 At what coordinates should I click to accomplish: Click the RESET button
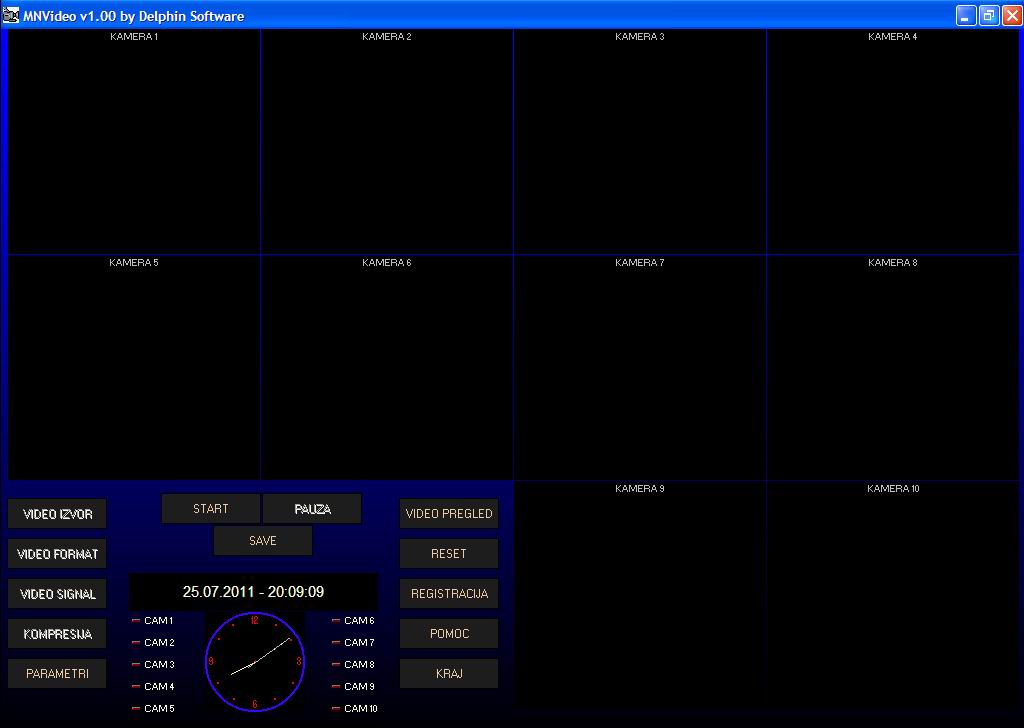tap(449, 554)
